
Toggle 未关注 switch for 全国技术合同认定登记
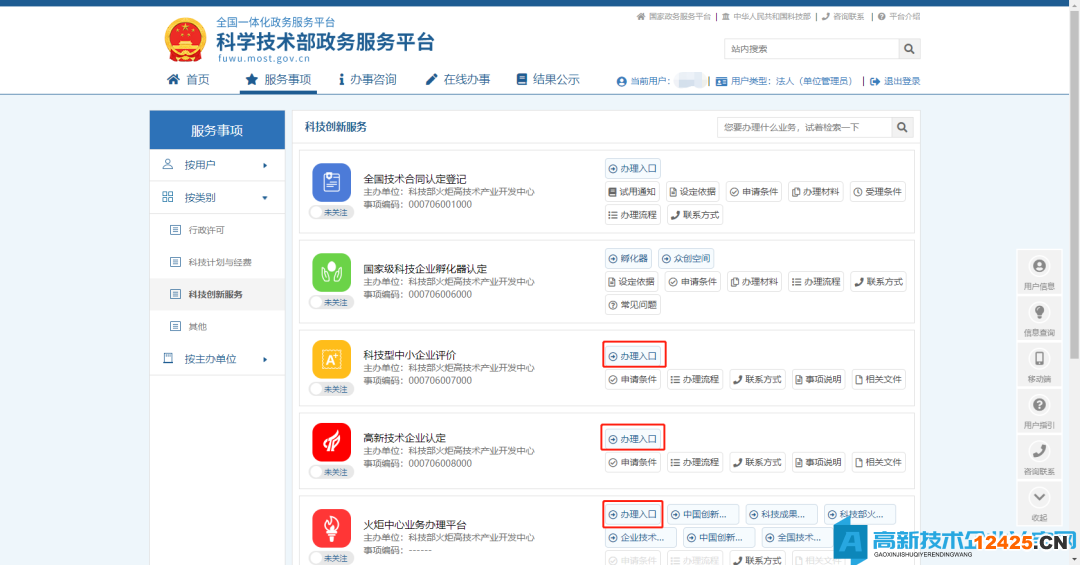pyautogui.click(x=331, y=212)
